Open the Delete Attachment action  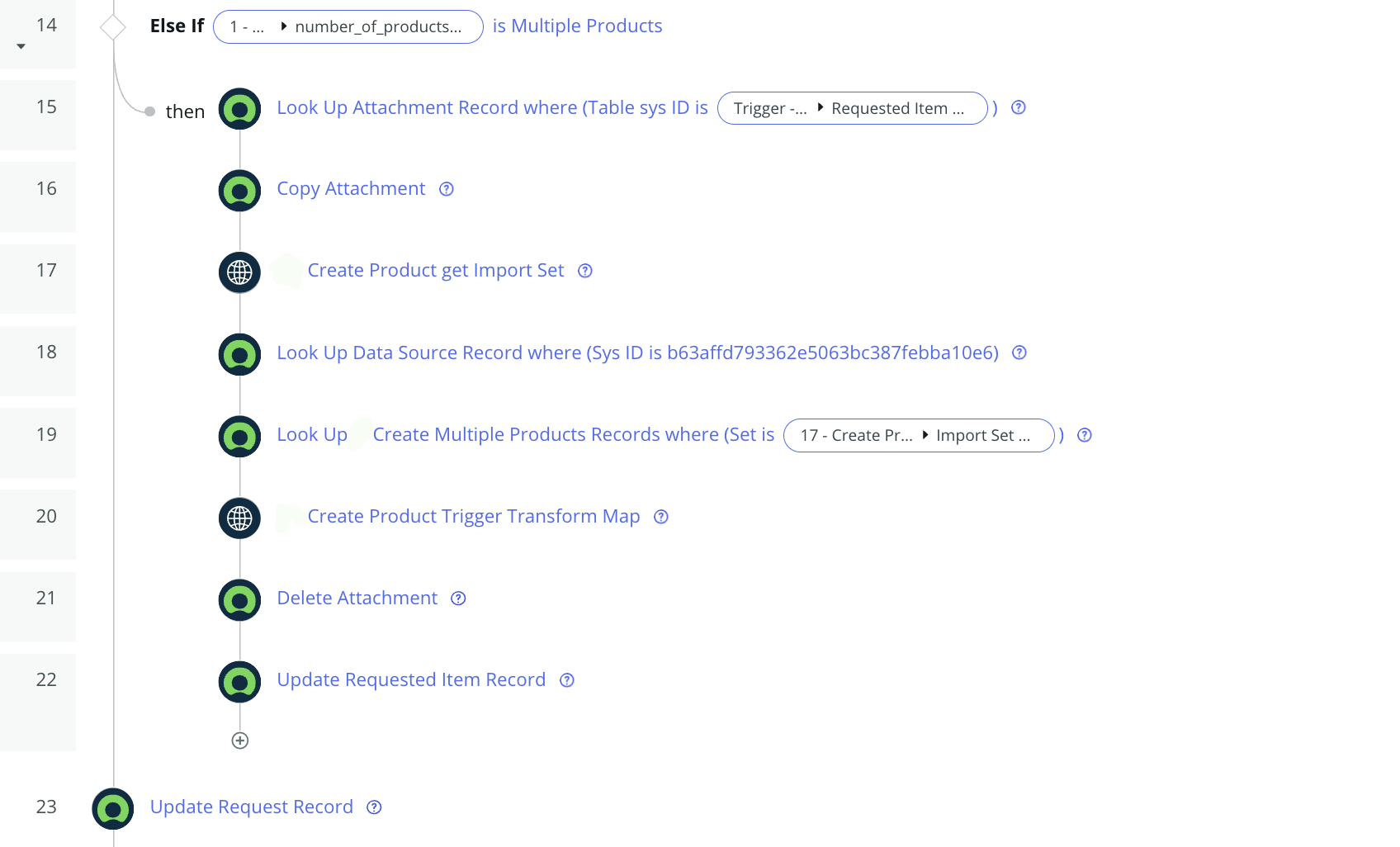click(357, 598)
